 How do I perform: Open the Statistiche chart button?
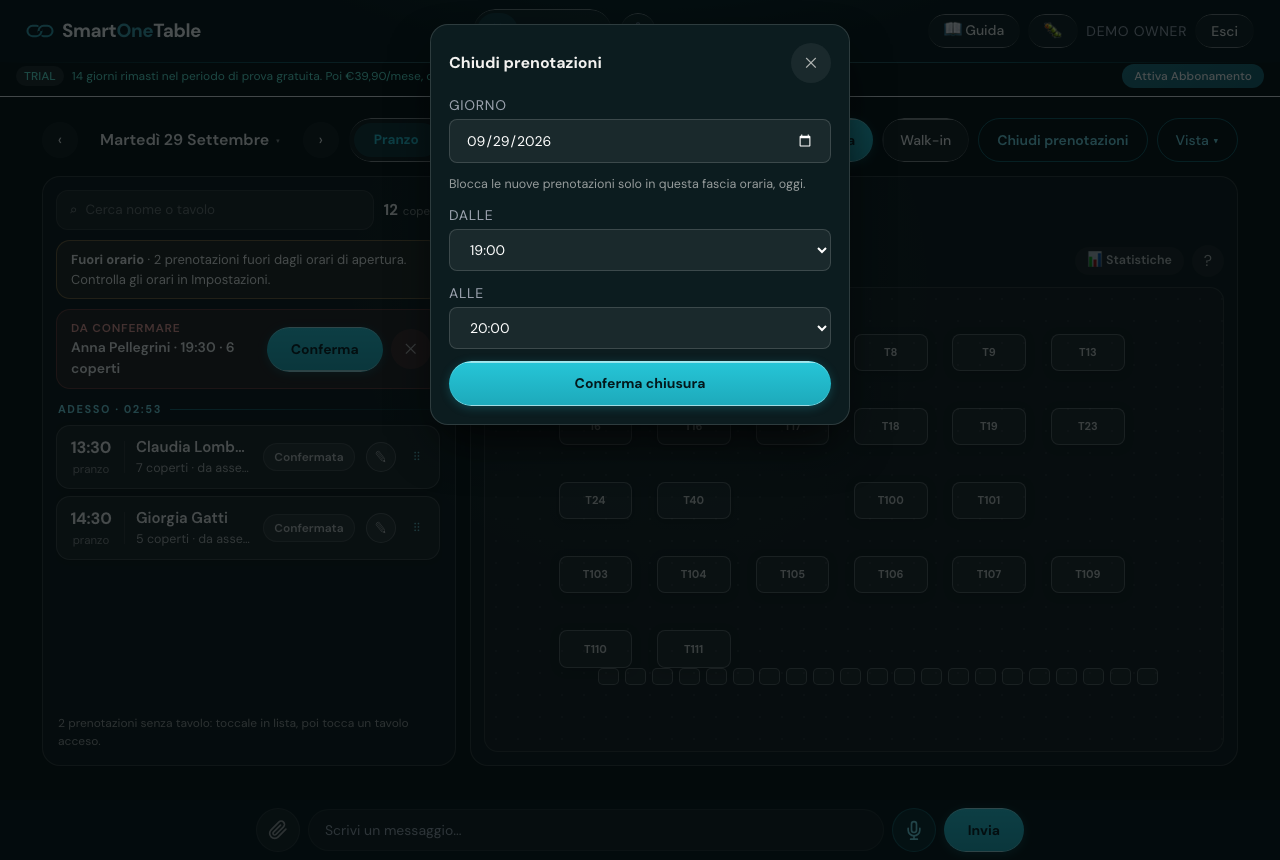pyautogui.click(x=1129, y=260)
